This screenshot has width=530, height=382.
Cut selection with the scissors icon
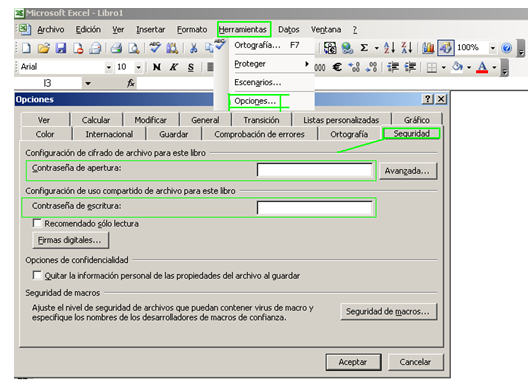[194, 48]
